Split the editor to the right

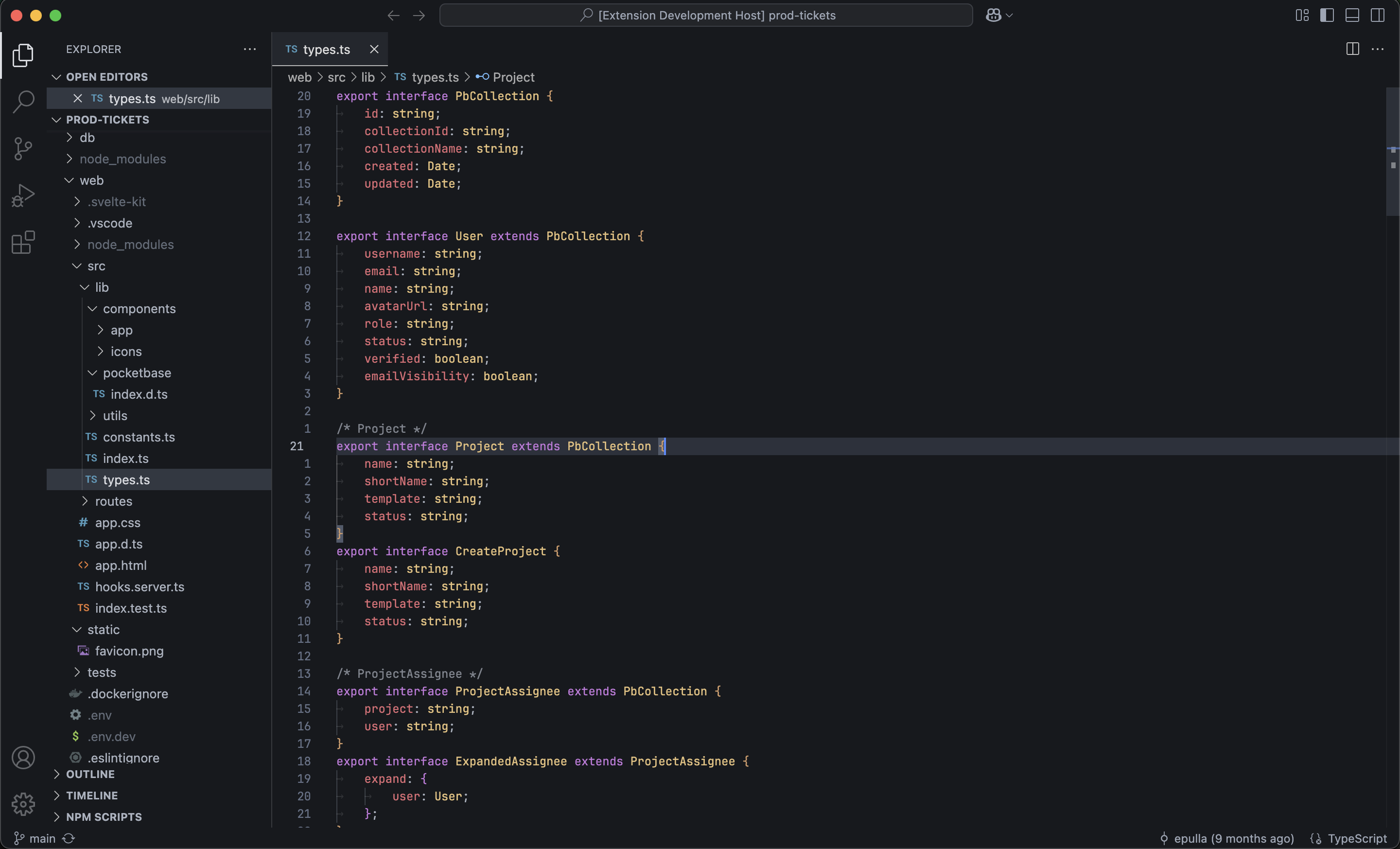click(x=1352, y=50)
